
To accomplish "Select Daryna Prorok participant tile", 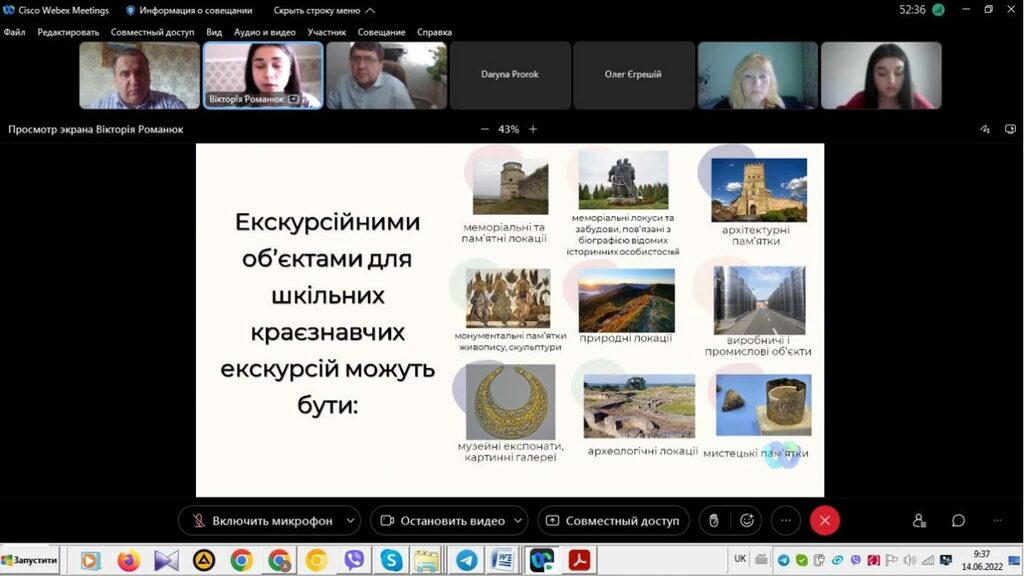I will pos(510,75).
